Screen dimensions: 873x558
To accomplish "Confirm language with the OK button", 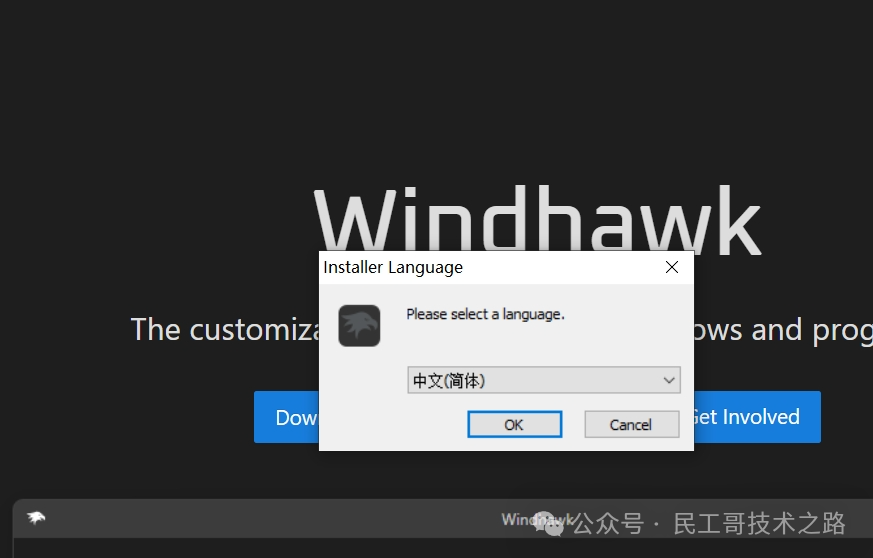I will pyautogui.click(x=514, y=424).
